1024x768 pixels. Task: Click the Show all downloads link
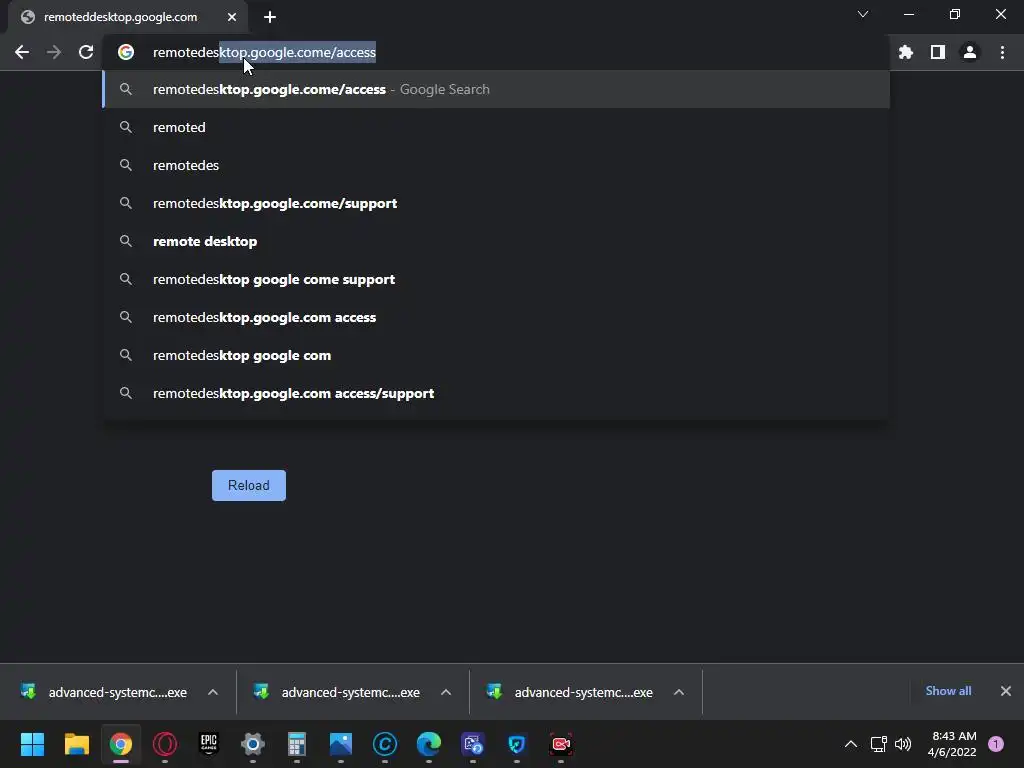pyautogui.click(x=948, y=691)
